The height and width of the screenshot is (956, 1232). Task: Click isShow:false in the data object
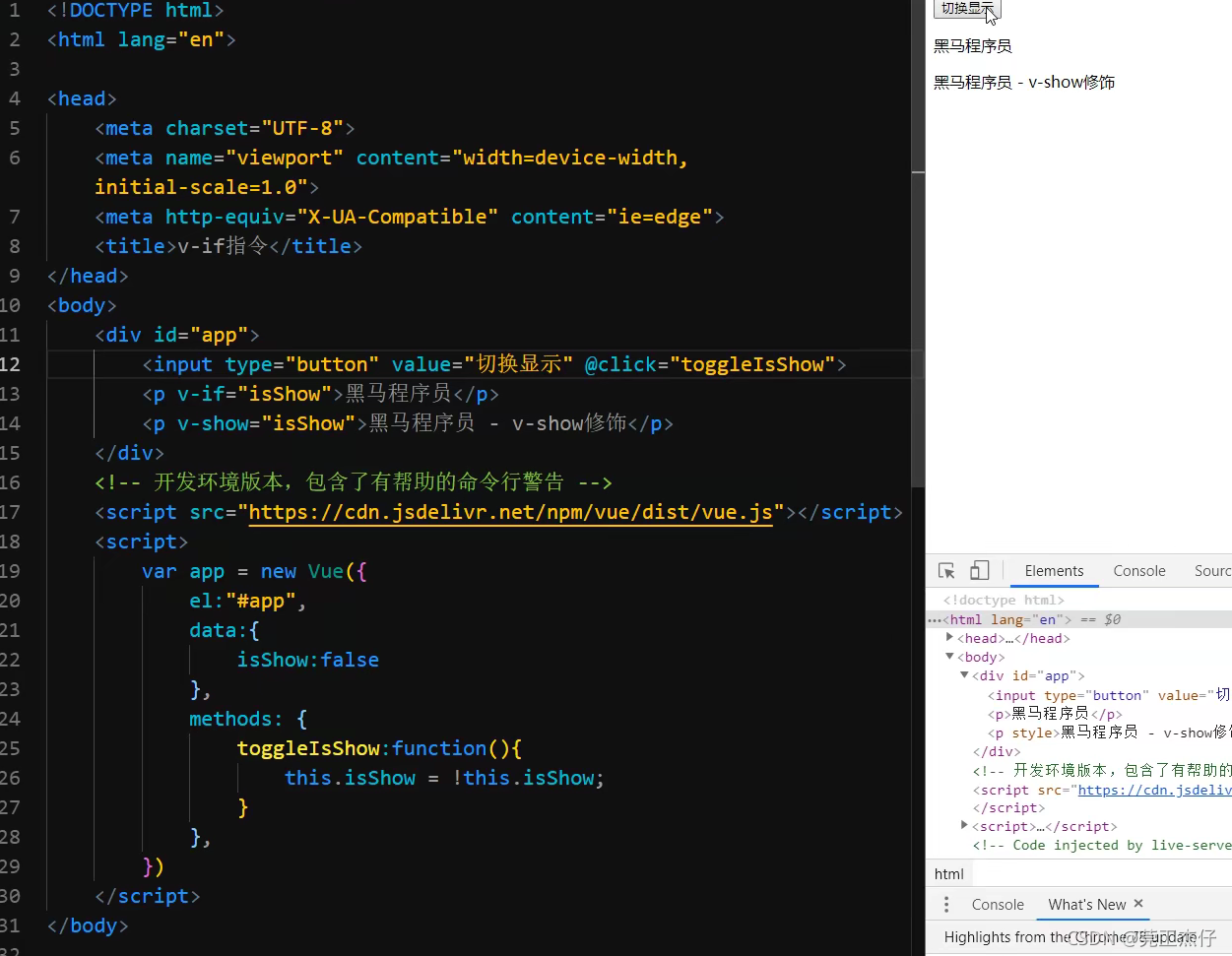point(307,660)
